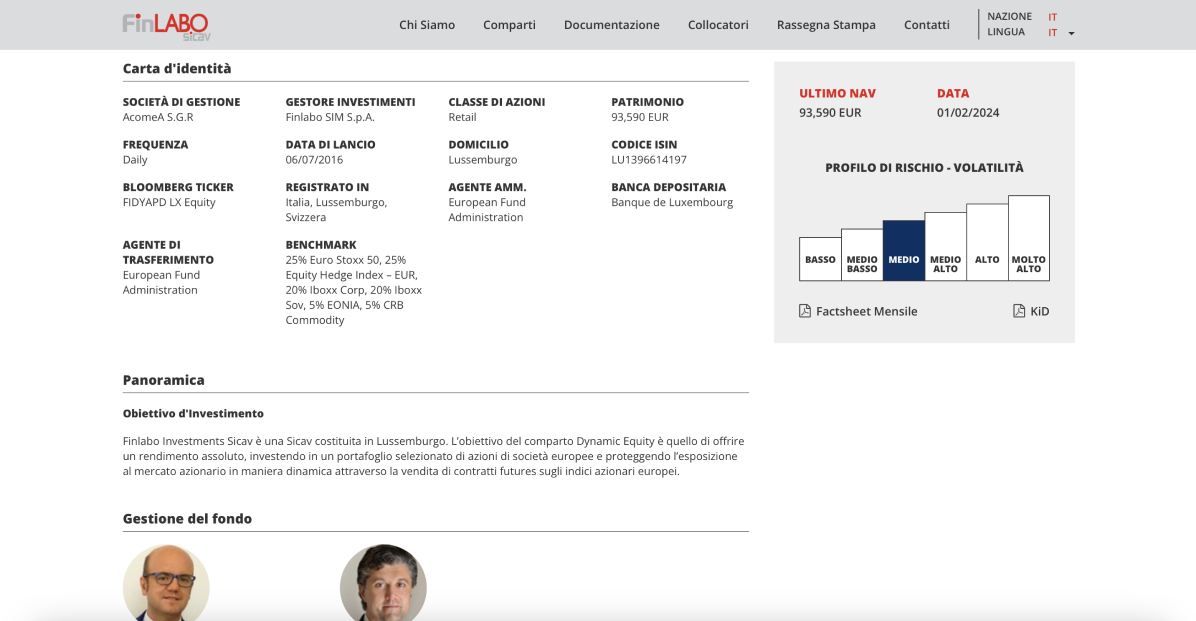Click the Finlabo Investments Sicav objective paragraph

(433, 456)
